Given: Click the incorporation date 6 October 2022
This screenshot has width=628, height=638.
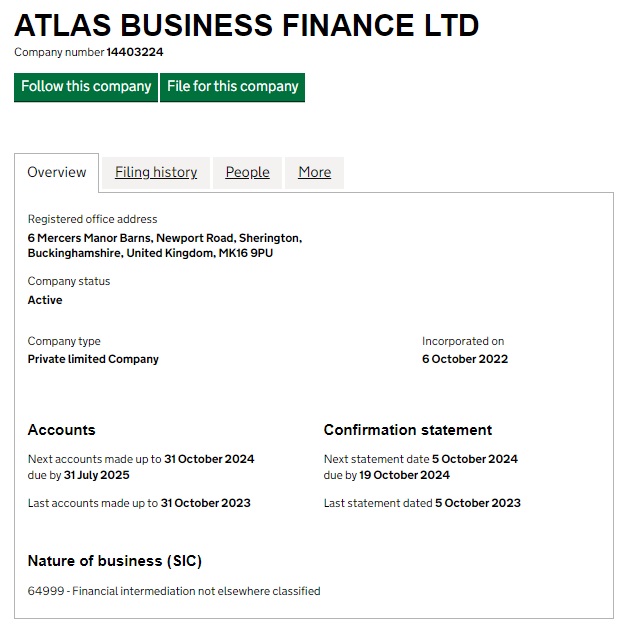Looking at the screenshot, I should (x=464, y=359).
